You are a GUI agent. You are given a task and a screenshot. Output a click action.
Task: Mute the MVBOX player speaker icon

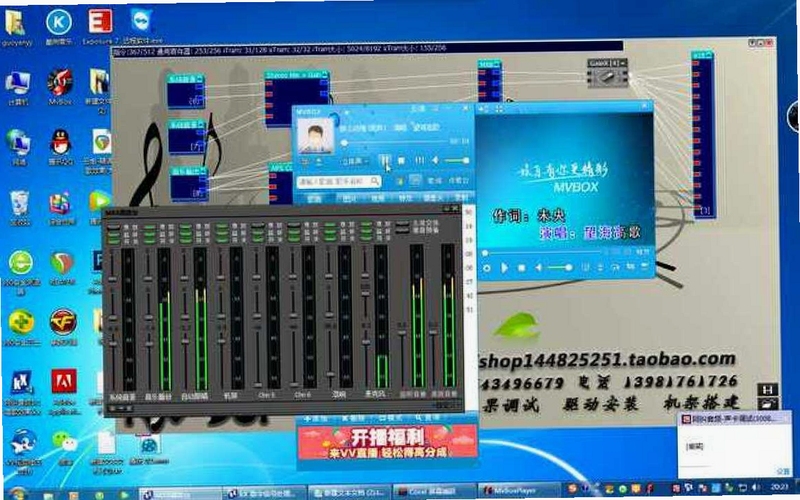tap(435, 161)
